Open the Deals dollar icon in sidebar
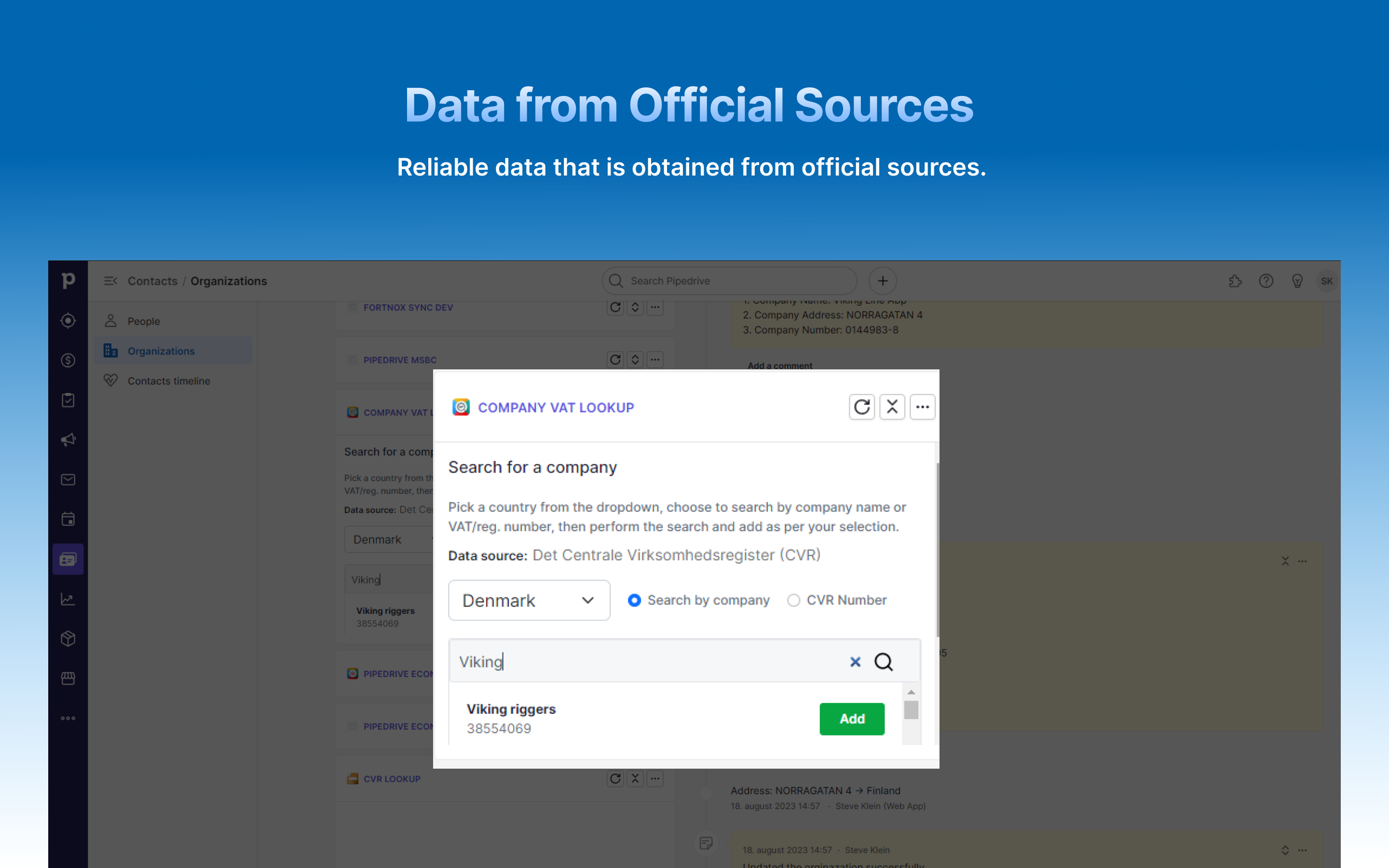The width and height of the screenshot is (1389, 868). [68, 361]
